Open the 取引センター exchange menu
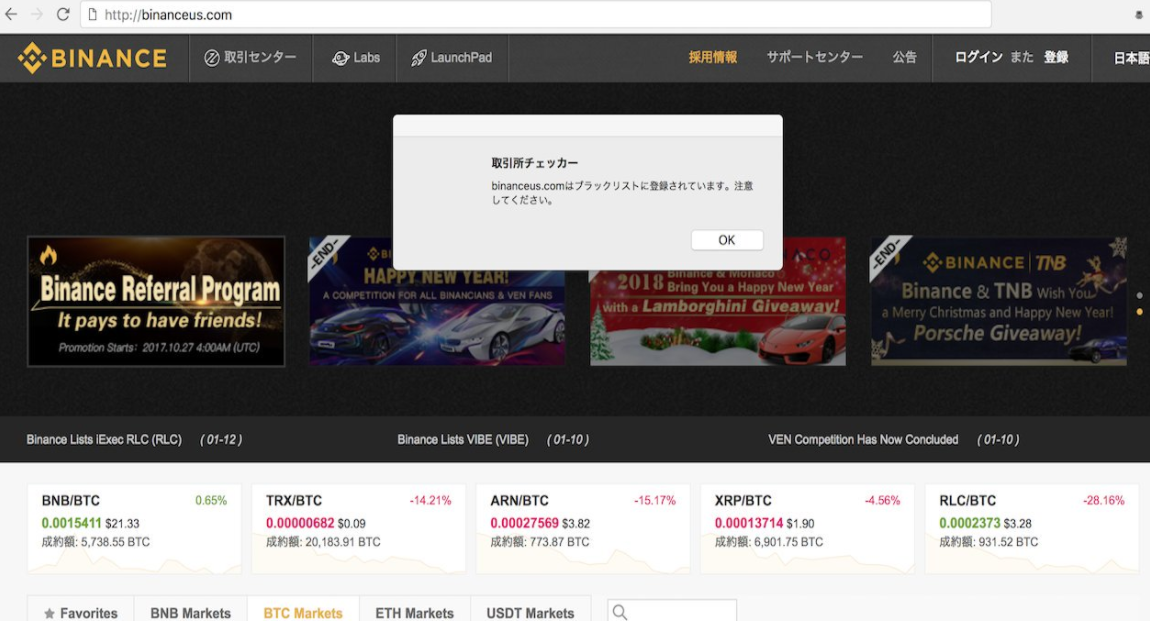 (x=250, y=57)
